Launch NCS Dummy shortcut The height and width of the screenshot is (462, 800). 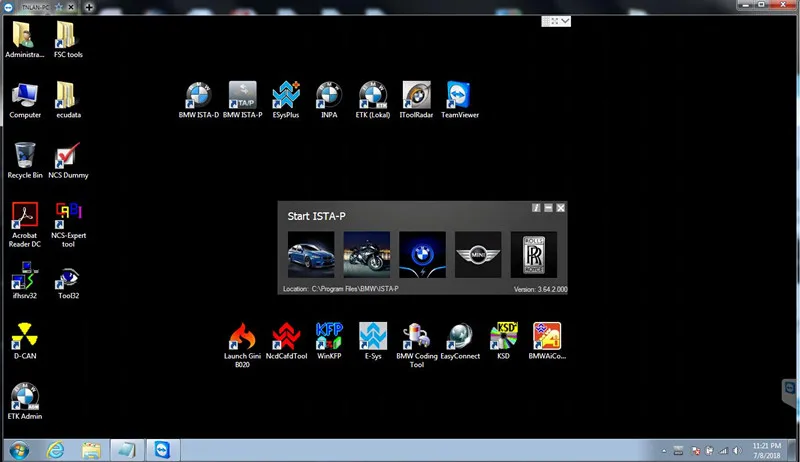68,160
